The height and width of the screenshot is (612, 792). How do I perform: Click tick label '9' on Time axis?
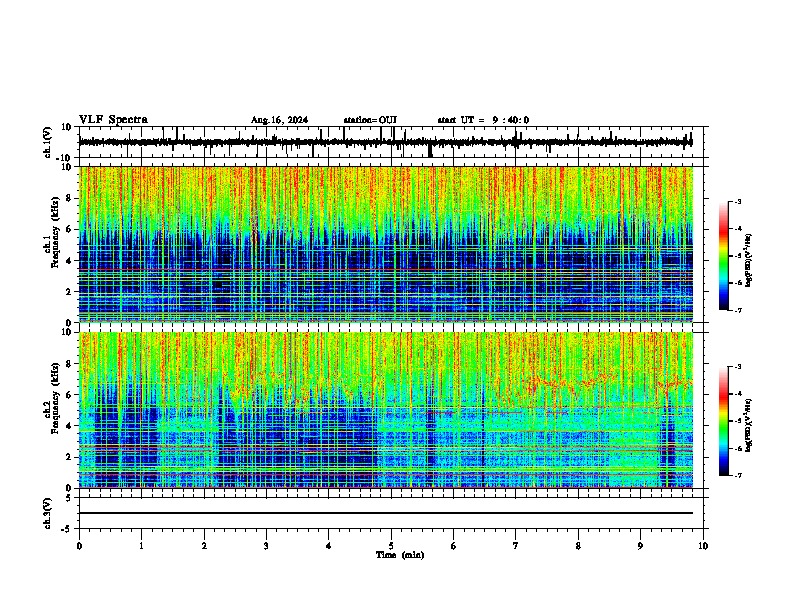(640, 546)
